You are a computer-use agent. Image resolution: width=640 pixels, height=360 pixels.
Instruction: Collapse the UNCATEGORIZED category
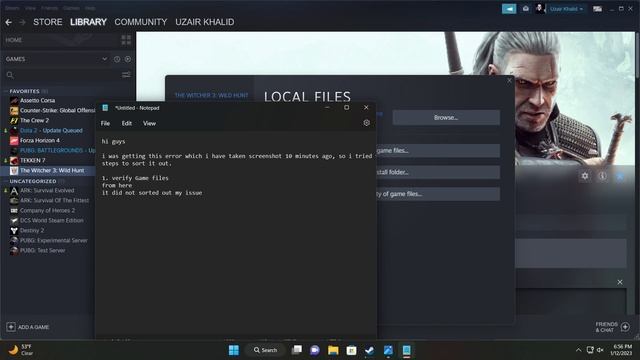pos(33,181)
